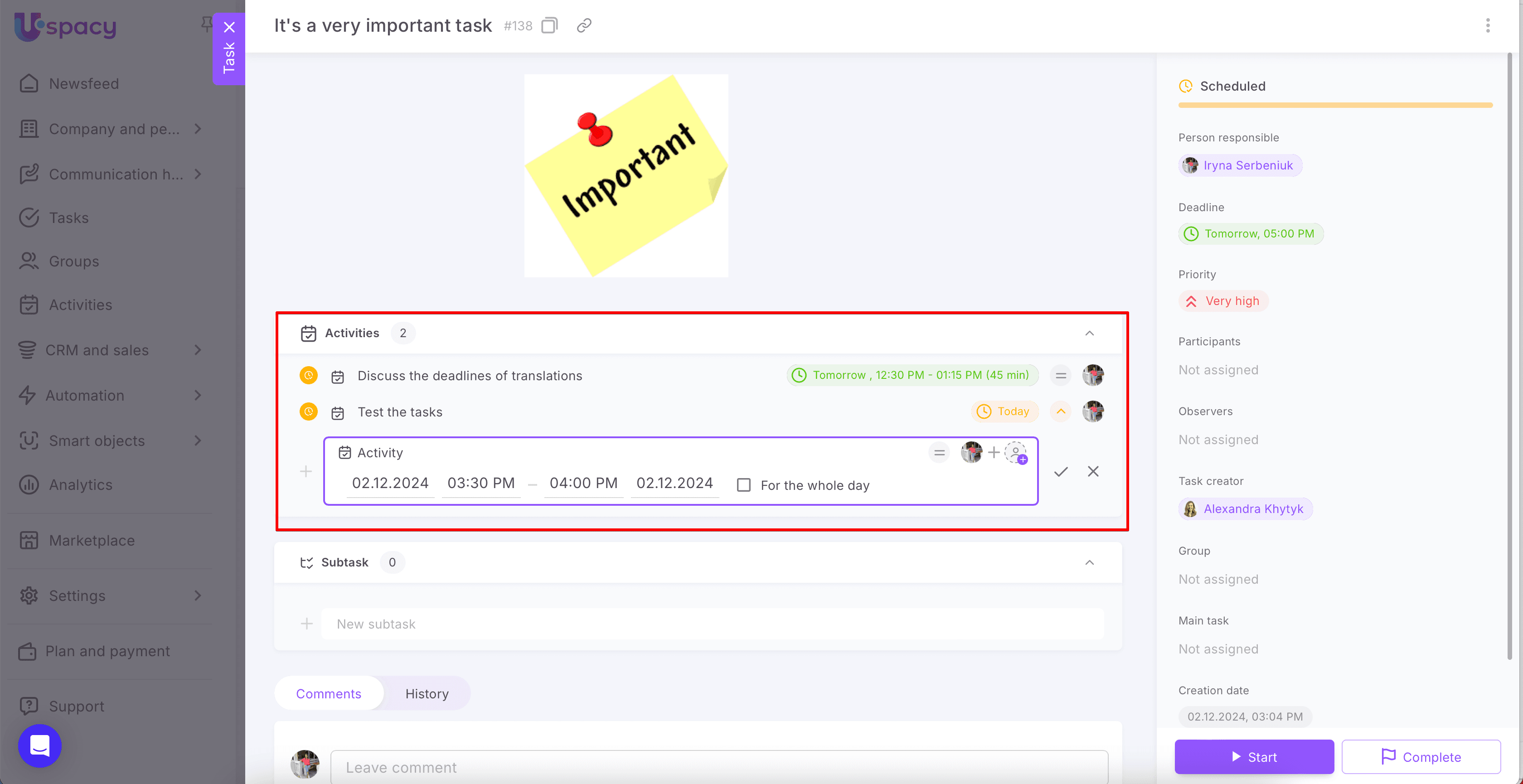1523x784 pixels.
Task: Add participant icon in the activity form
Action: tap(1016, 453)
